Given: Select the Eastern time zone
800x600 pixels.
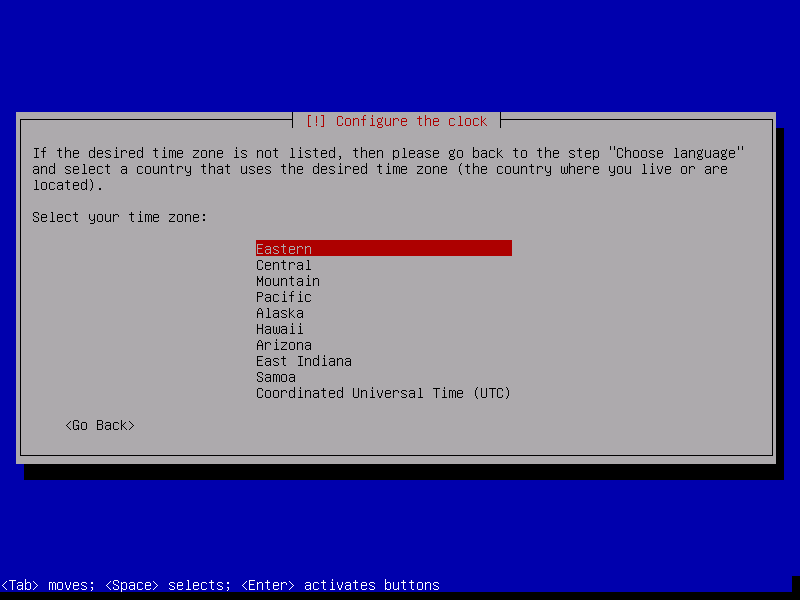Looking at the screenshot, I should point(284,249).
